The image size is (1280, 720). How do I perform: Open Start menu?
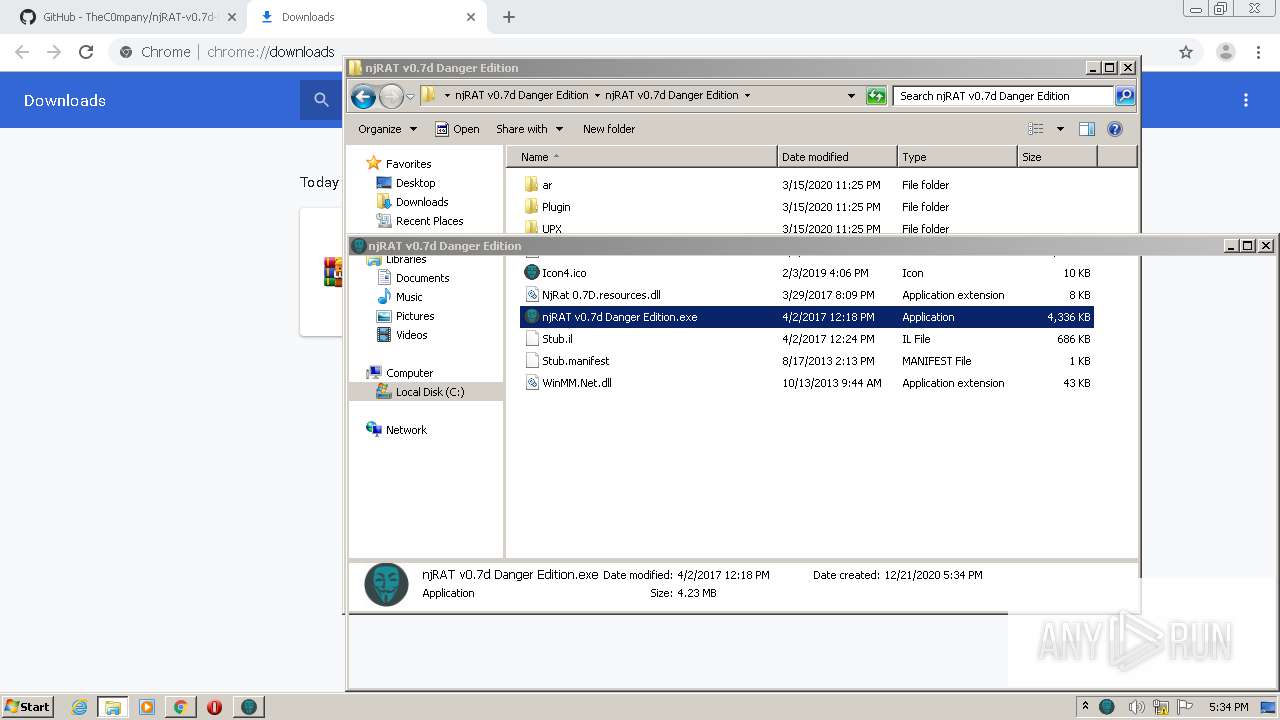[x=27, y=706]
